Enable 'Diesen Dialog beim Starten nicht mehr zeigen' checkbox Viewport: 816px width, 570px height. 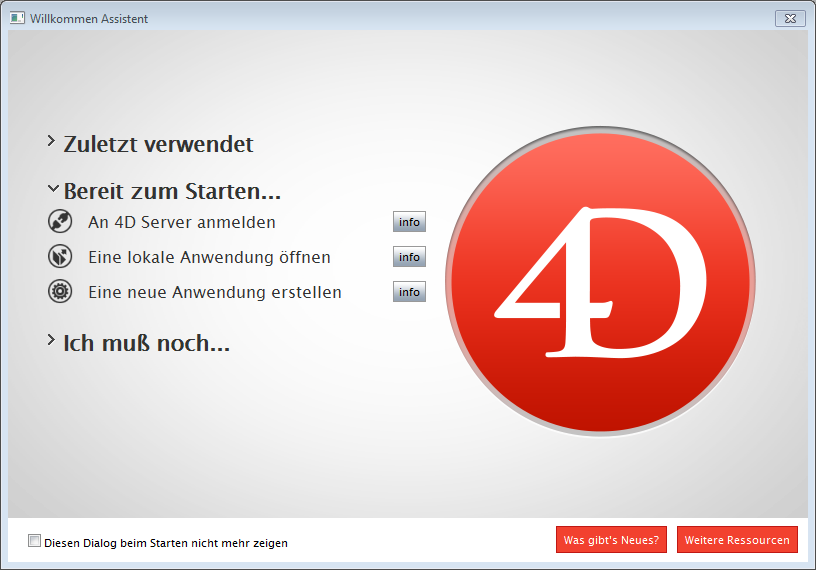[35, 541]
